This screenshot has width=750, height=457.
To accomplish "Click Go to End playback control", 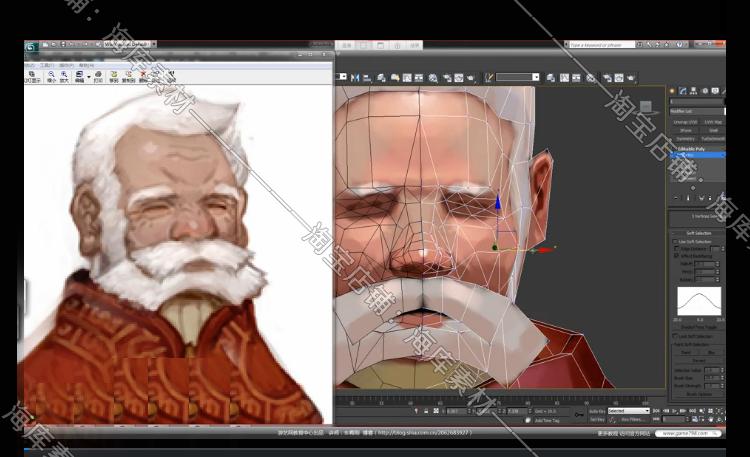I will coord(692,411).
